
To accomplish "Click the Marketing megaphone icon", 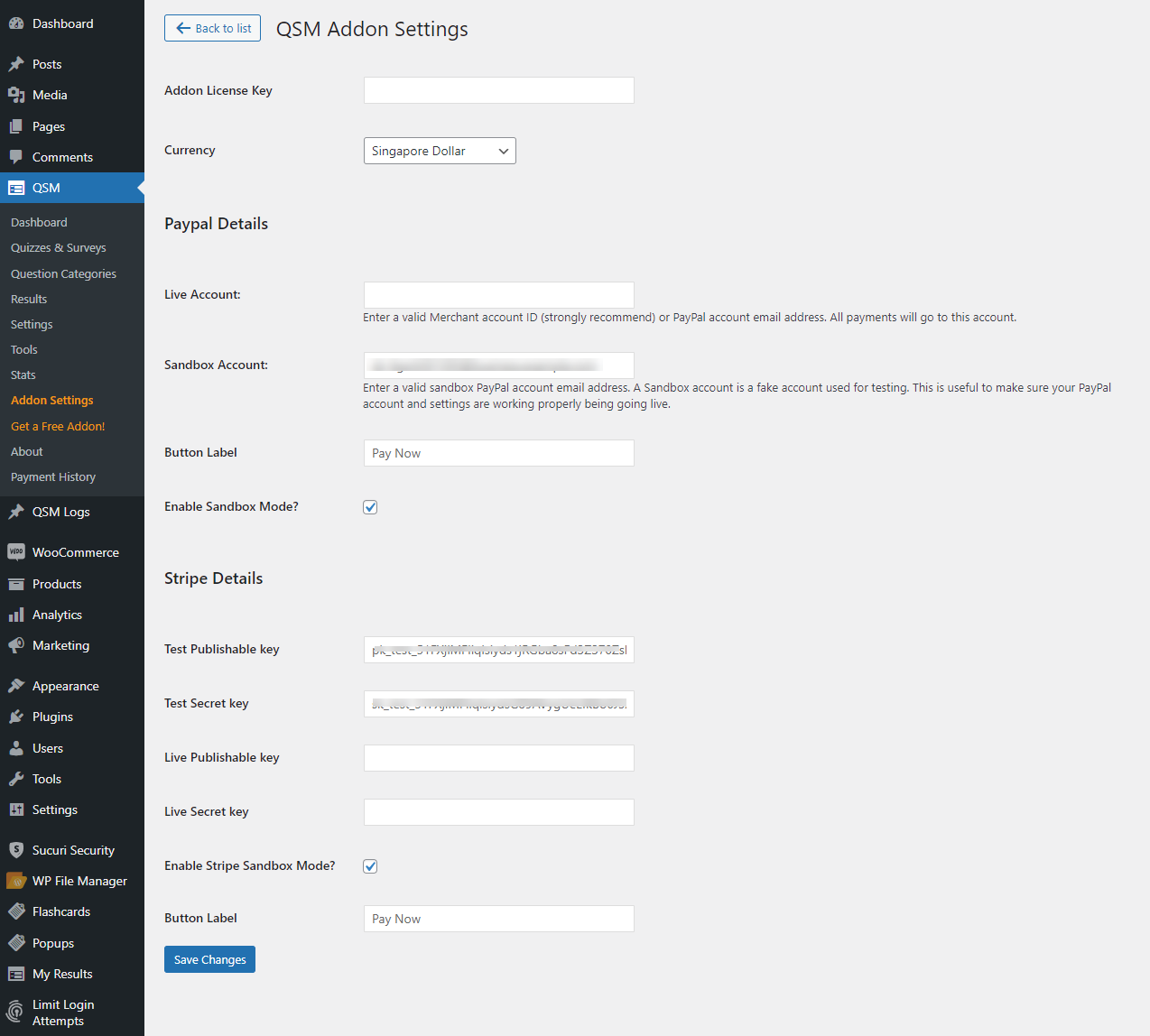I will [16, 645].
